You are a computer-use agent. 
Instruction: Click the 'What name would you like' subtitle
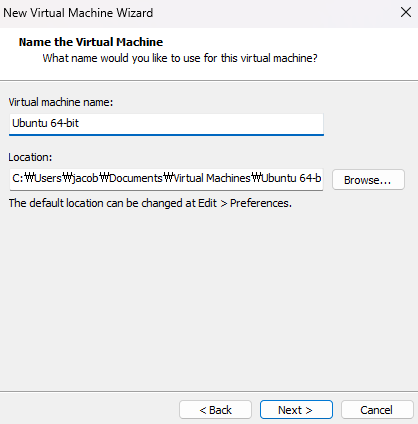coord(180,58)
